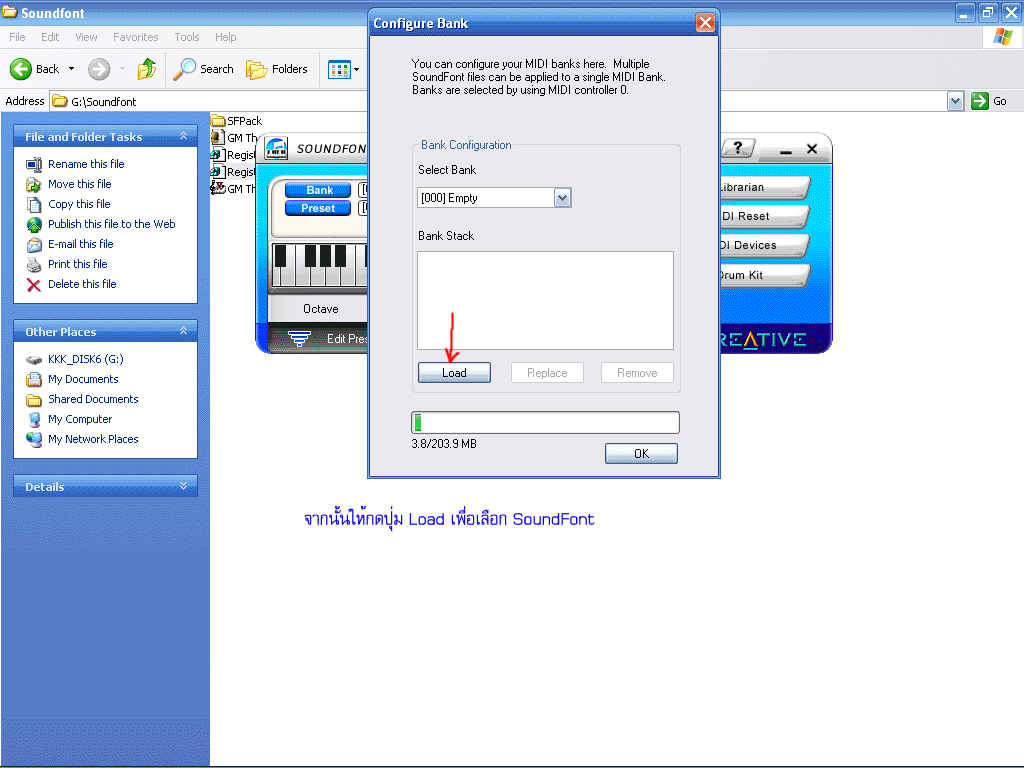Viewport: 1024px width, 768px height.
Task: Click the Shared Documents link
Action: pos(93,399)
